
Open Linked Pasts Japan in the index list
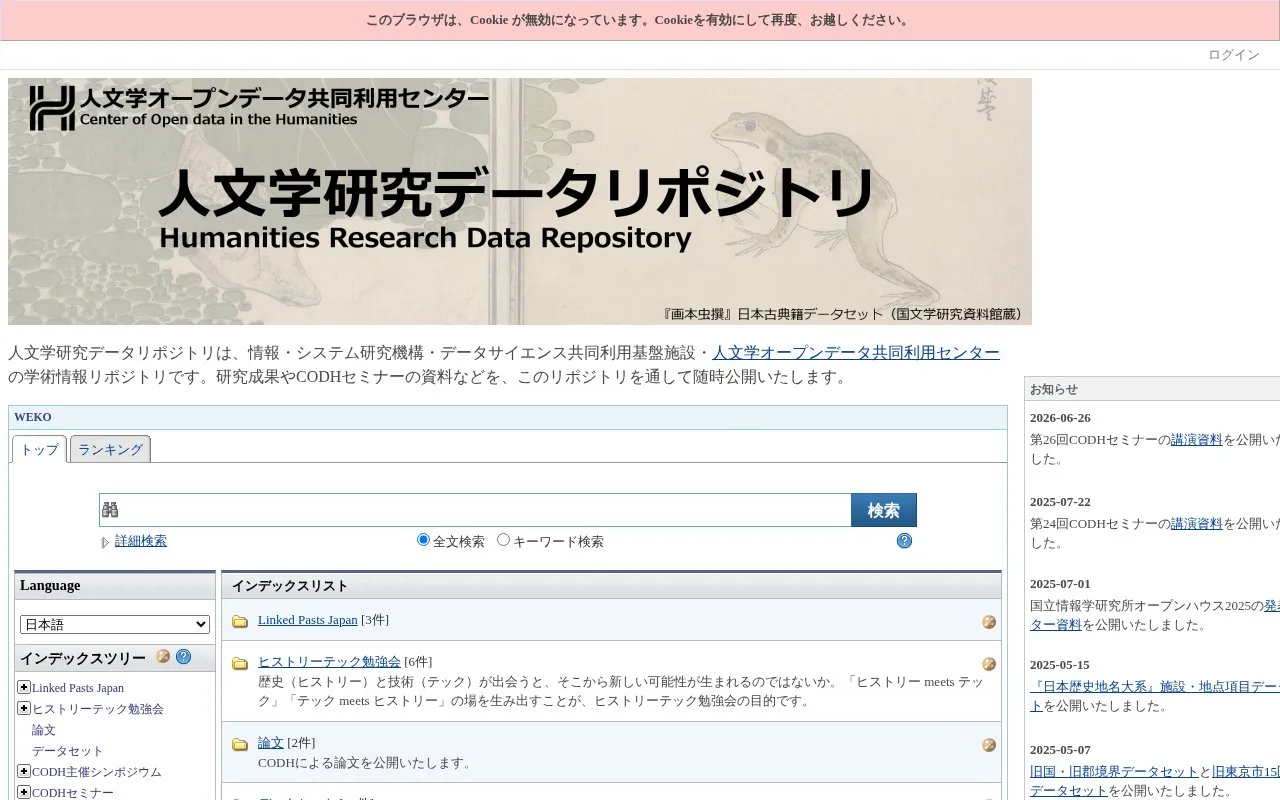(x=307, y=620)
